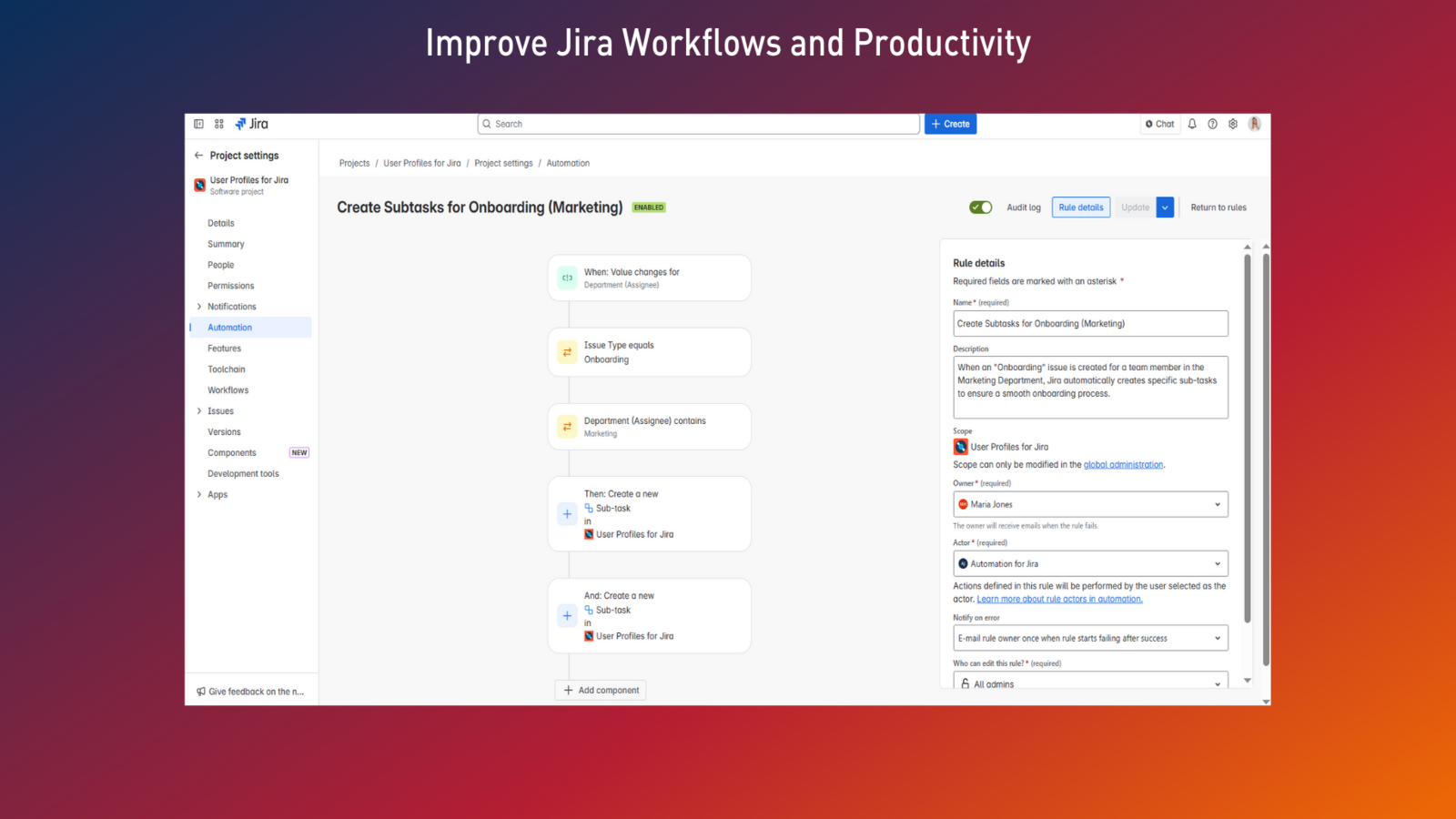Click the Add component button
This screenshot has width=1456, height=819.
(x=601, y=690)
